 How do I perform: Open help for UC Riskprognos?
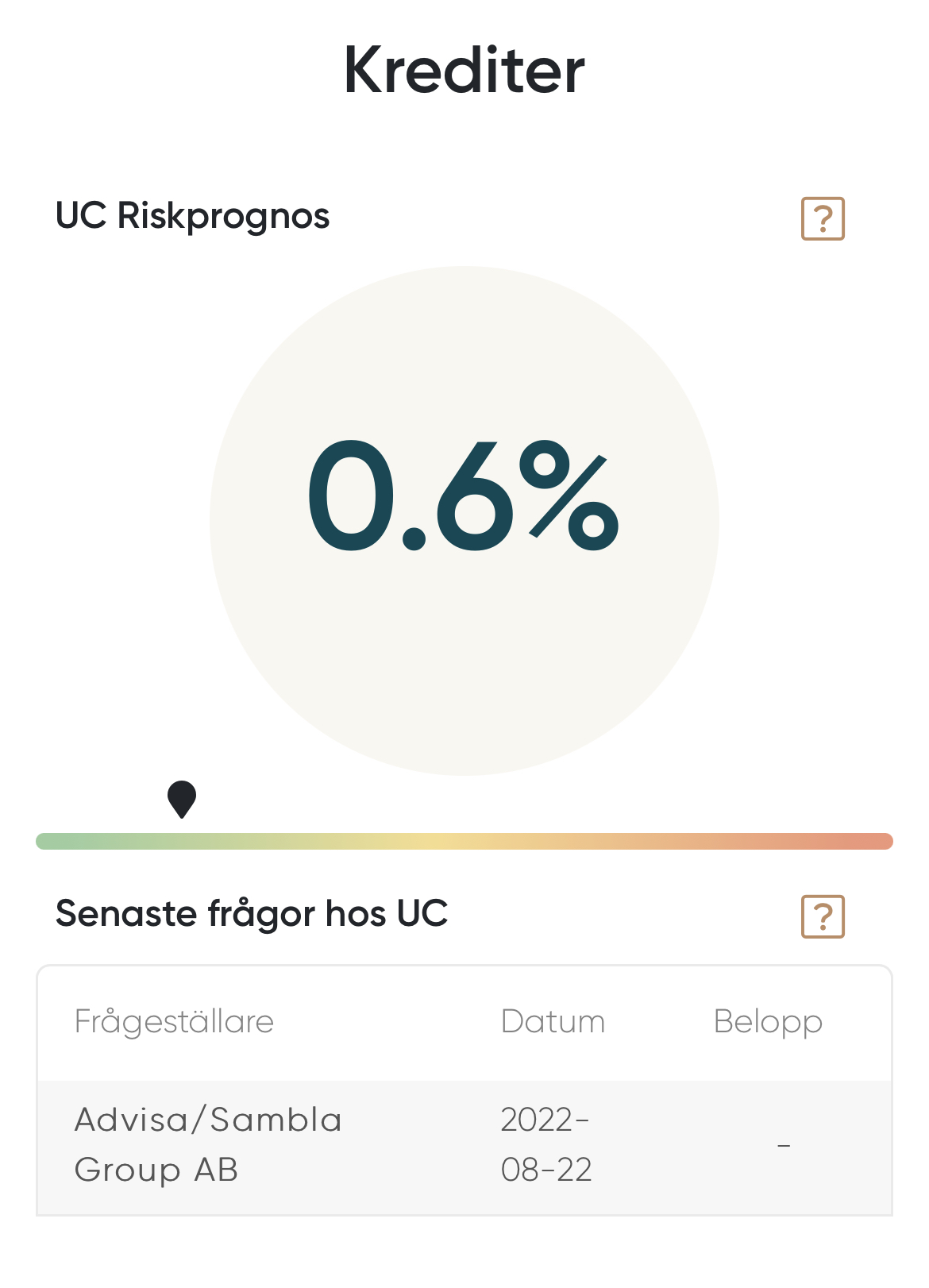coord(823,218)
